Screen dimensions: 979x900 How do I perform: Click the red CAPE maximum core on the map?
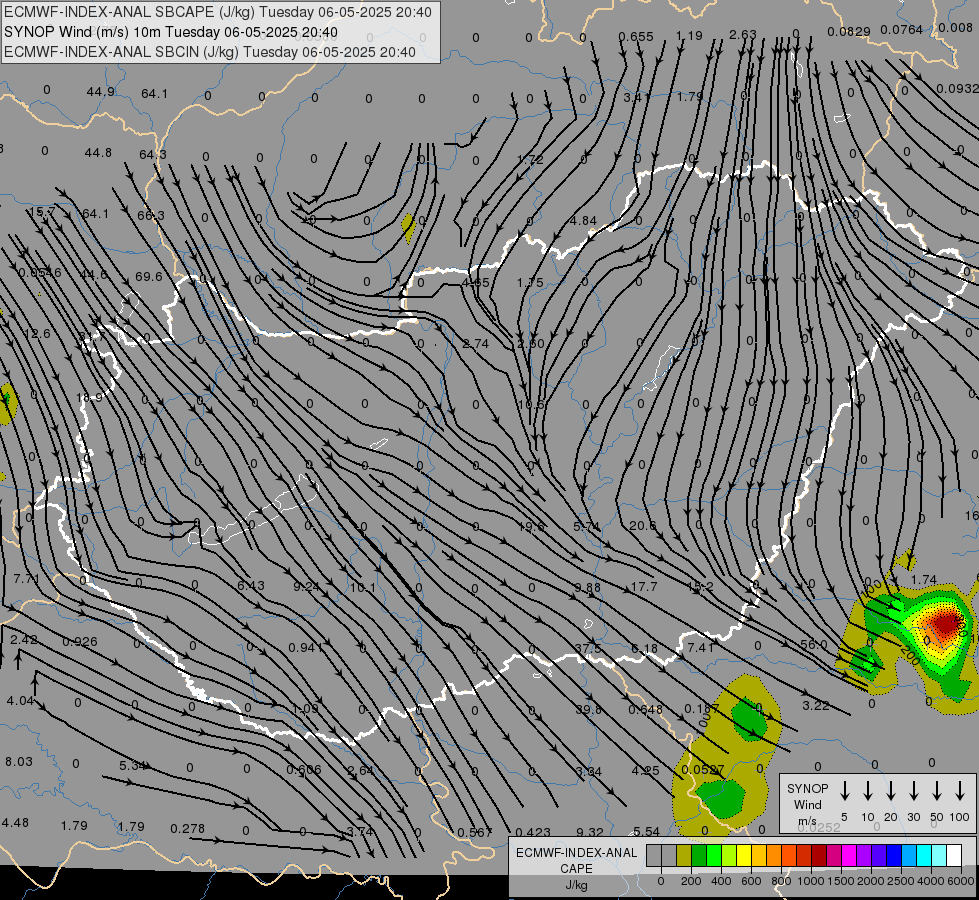(x=947, y=623)
